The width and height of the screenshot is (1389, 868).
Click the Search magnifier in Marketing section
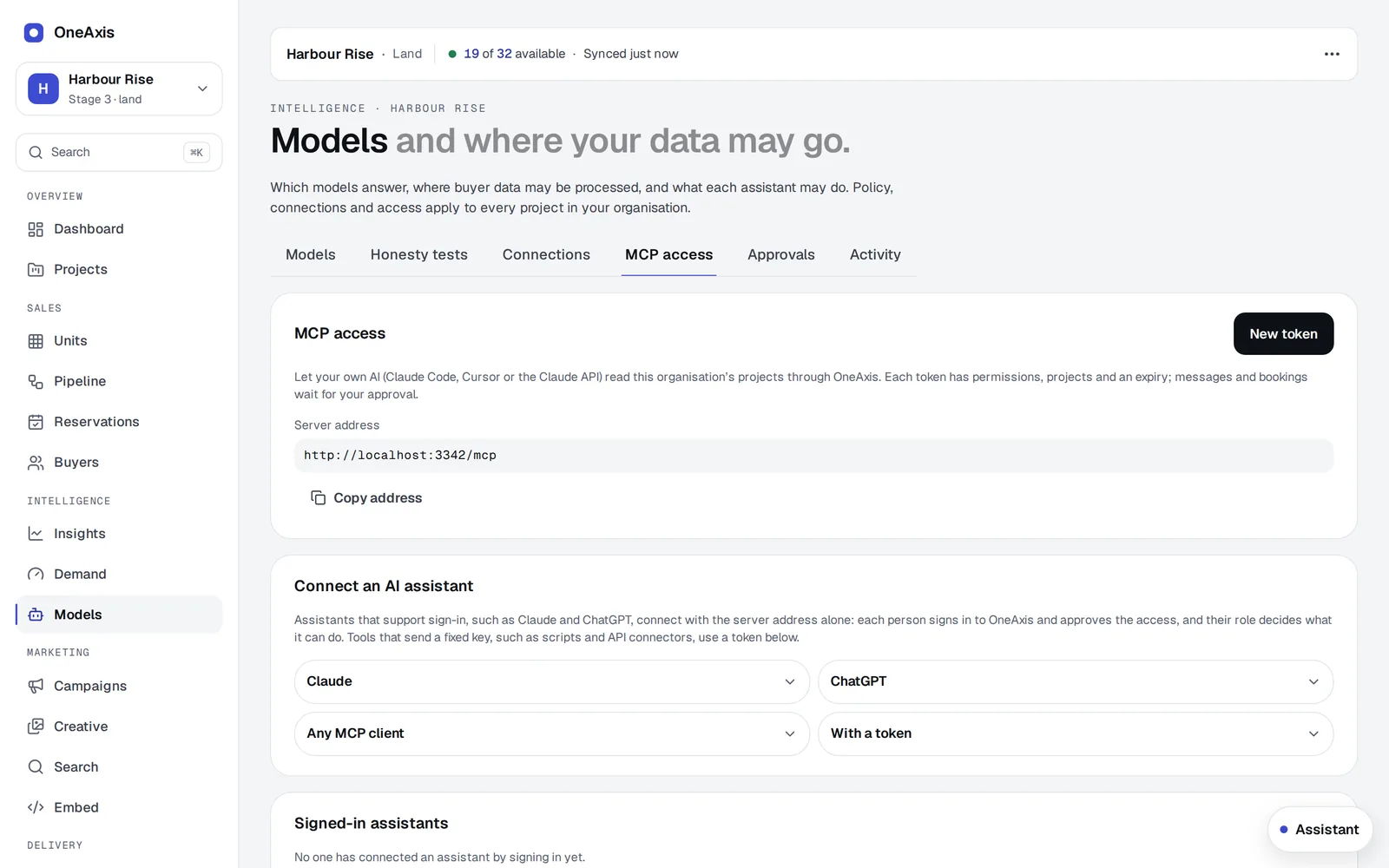36,767
